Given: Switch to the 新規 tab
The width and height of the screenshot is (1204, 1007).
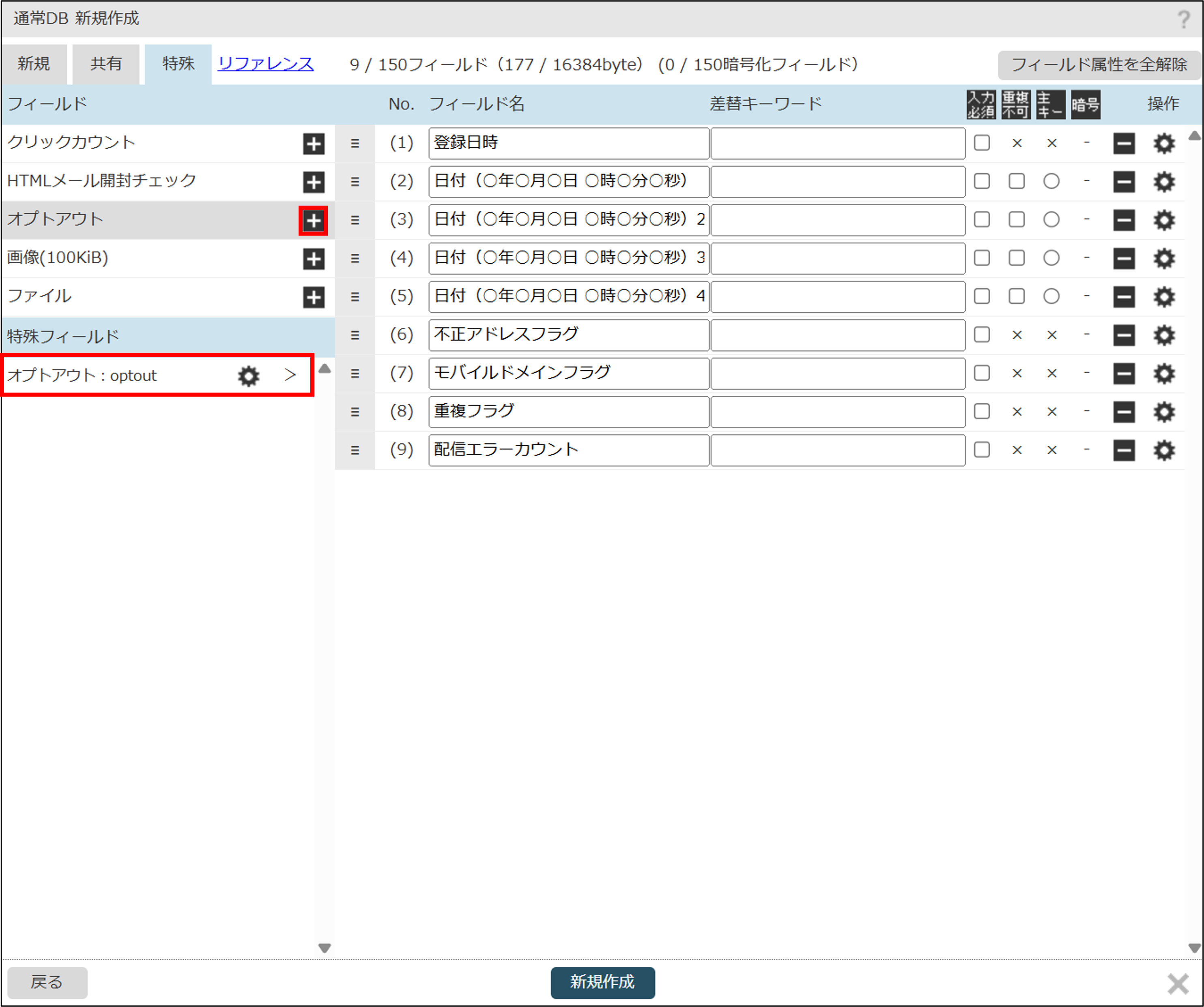Looking at the screenshot, I should [x=34, y=64].
